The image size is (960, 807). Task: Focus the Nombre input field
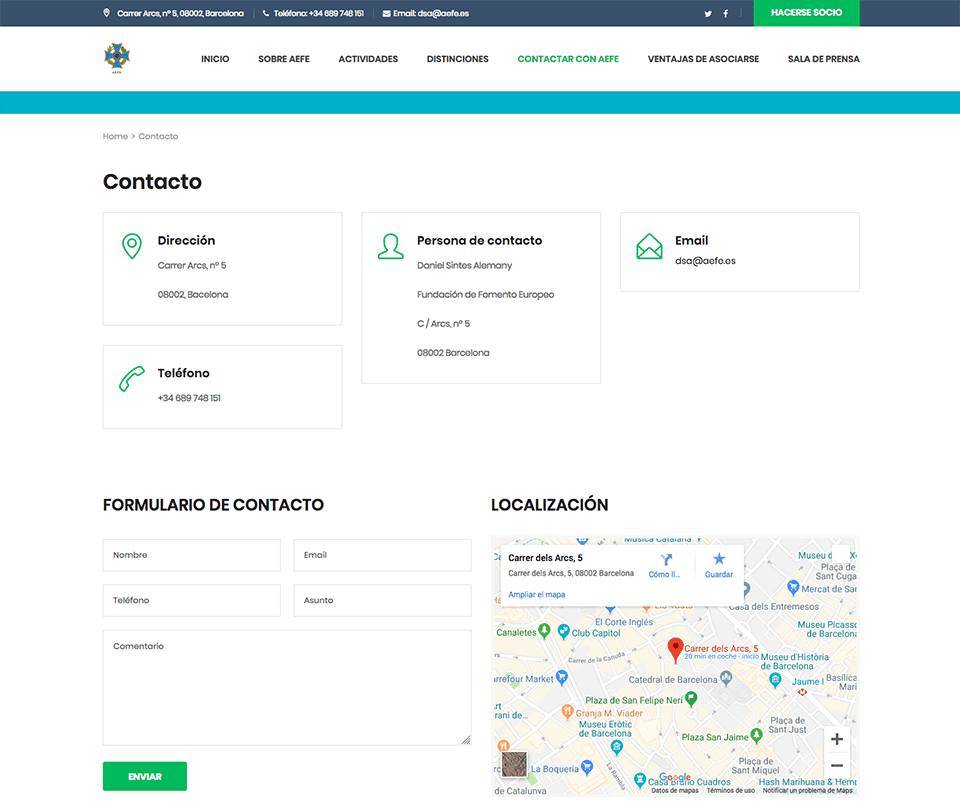point(191,555)
